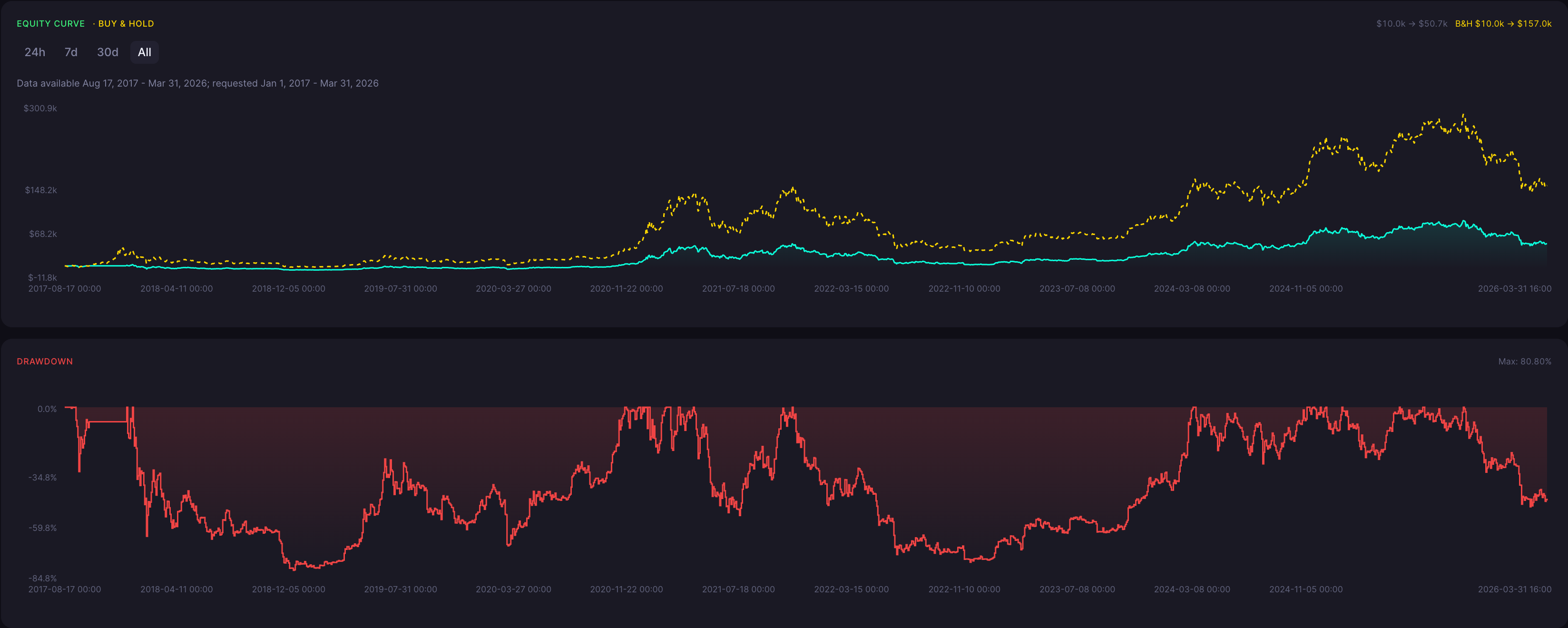Screen dimensions: 1568x628
Task: Click the 0.0% drawdown axis label
Action: point(47,409)
